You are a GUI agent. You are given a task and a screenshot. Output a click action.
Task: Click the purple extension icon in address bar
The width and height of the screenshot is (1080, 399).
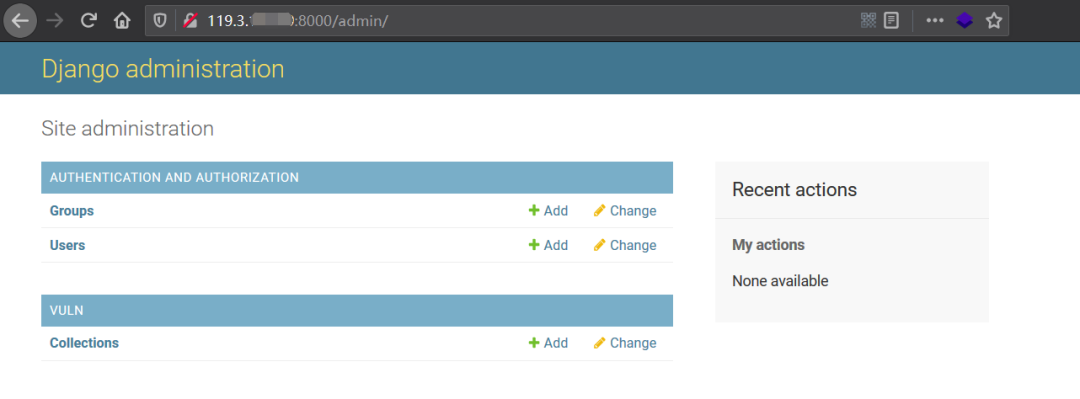(964, 21)
